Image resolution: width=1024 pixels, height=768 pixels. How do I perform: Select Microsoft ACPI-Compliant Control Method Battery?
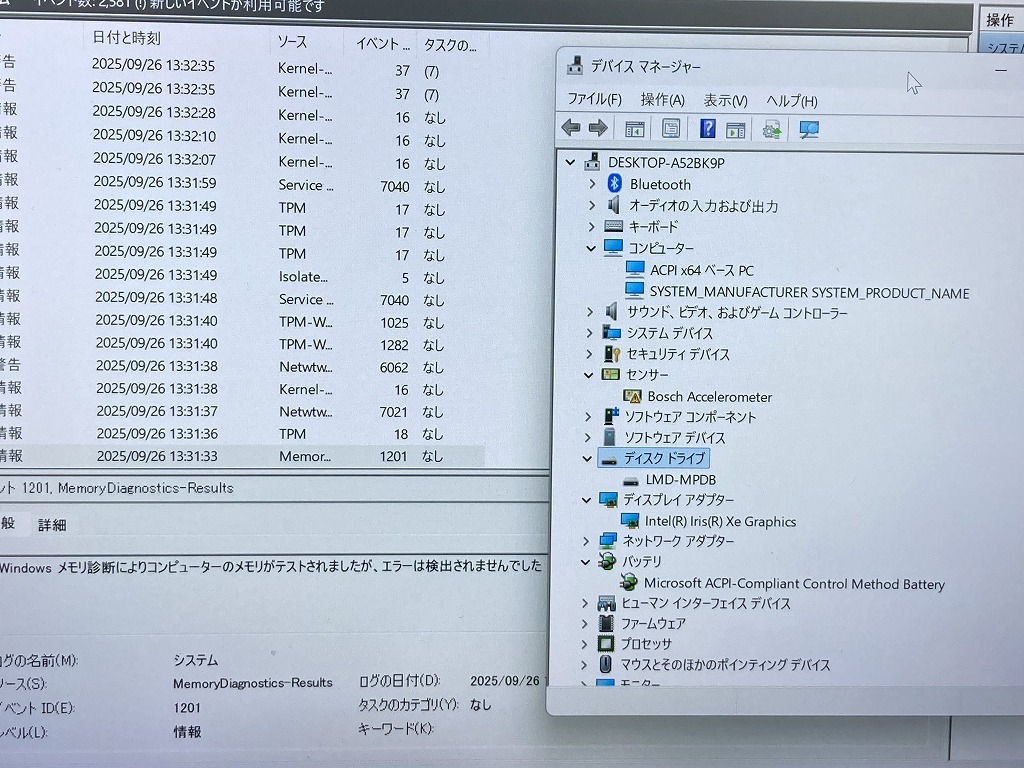tap(794, 584)
